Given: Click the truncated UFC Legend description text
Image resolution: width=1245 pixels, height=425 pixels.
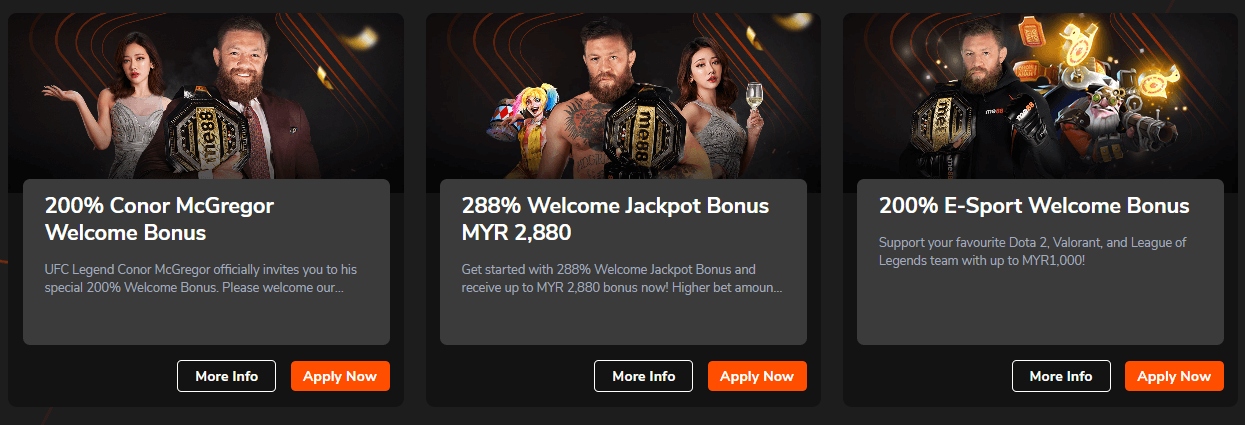Looking at the screenshot, I should point(201,279).
